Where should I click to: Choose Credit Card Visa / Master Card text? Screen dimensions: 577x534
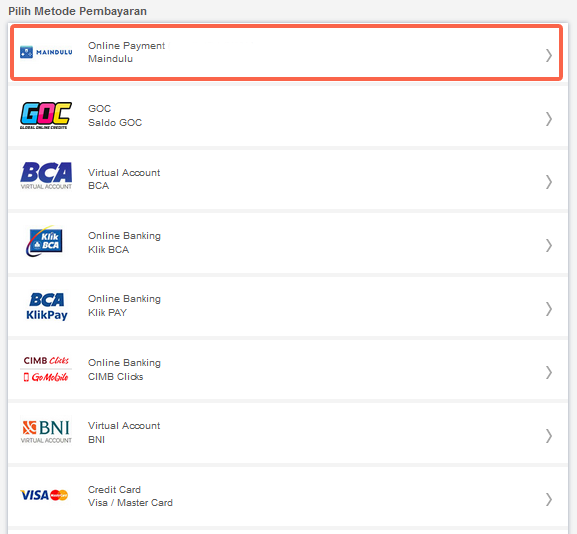[130, 496]
